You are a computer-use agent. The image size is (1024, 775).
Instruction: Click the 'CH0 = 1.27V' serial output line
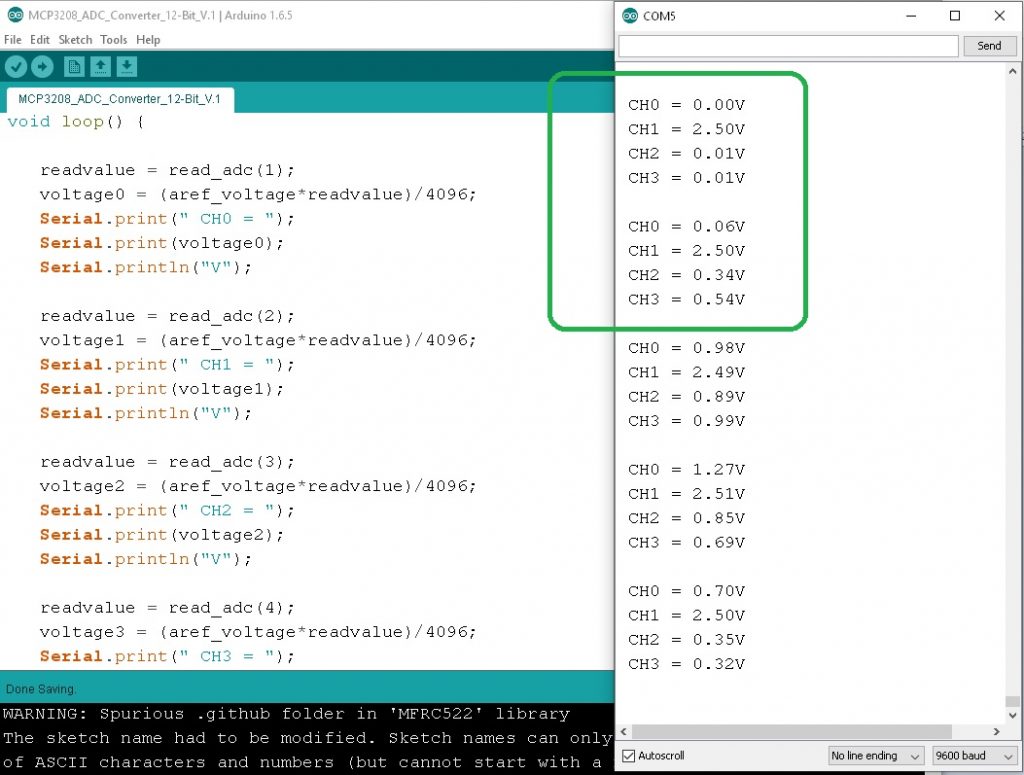(686, 470)
